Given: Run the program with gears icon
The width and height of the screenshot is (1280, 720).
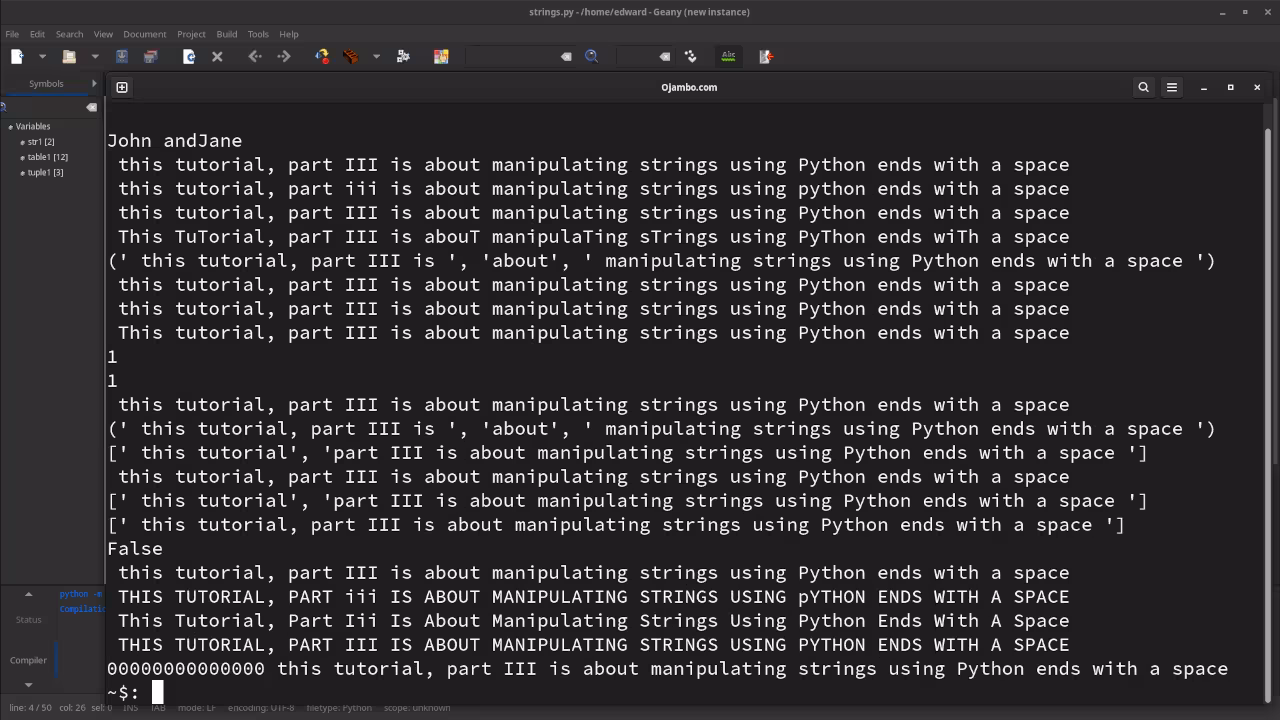Looking at the screenshot, I should click(403, 57).
